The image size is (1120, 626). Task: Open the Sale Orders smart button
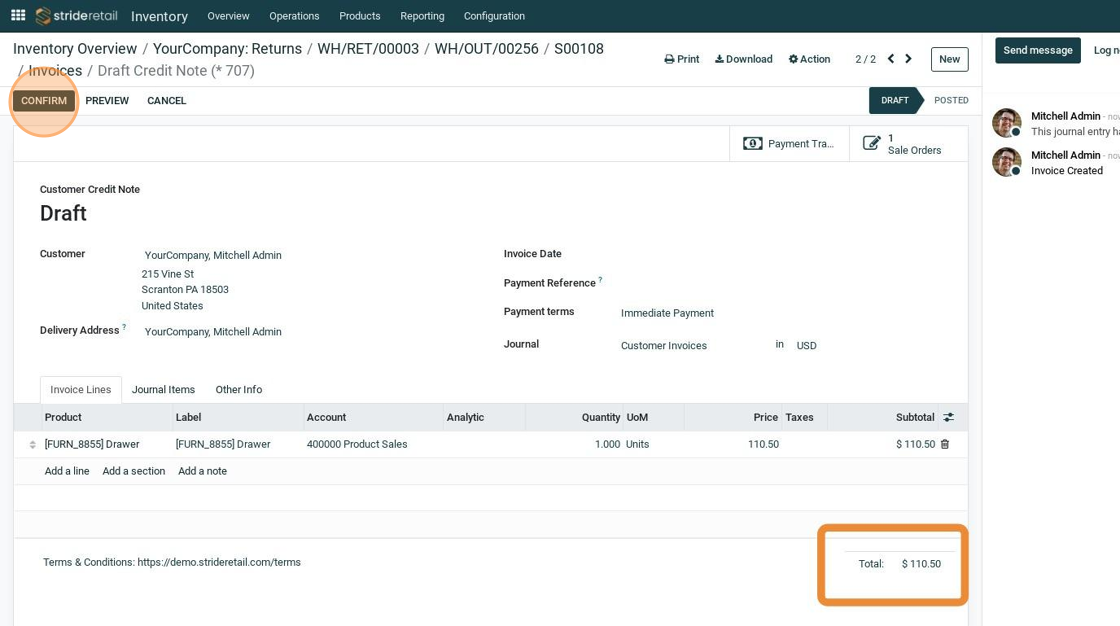[x=908, y=144]
